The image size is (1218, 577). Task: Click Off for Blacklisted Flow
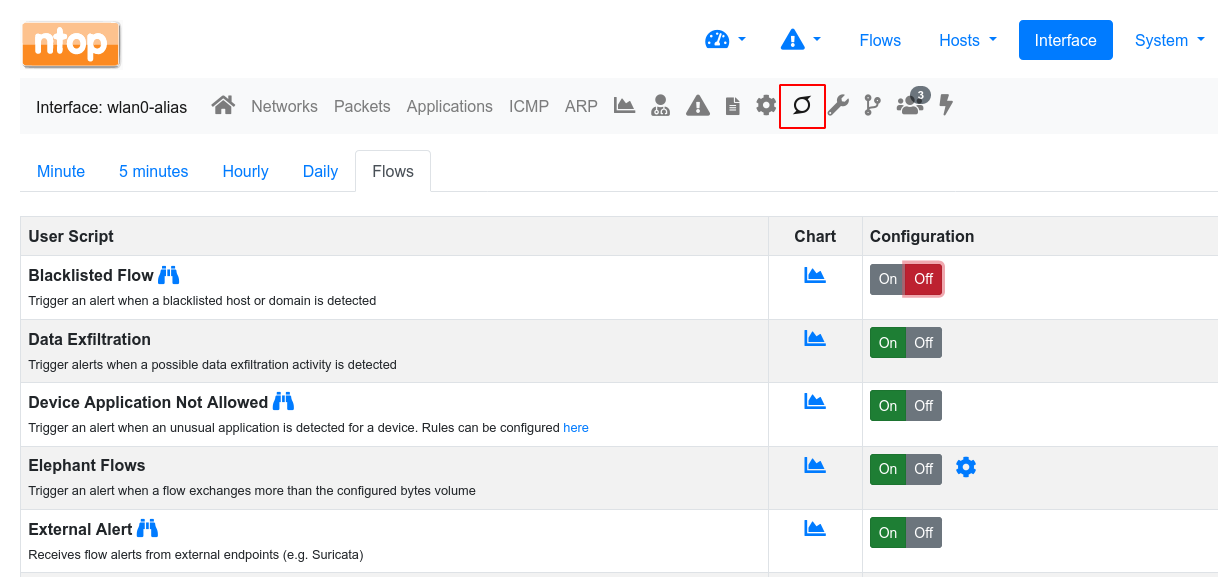924,279
